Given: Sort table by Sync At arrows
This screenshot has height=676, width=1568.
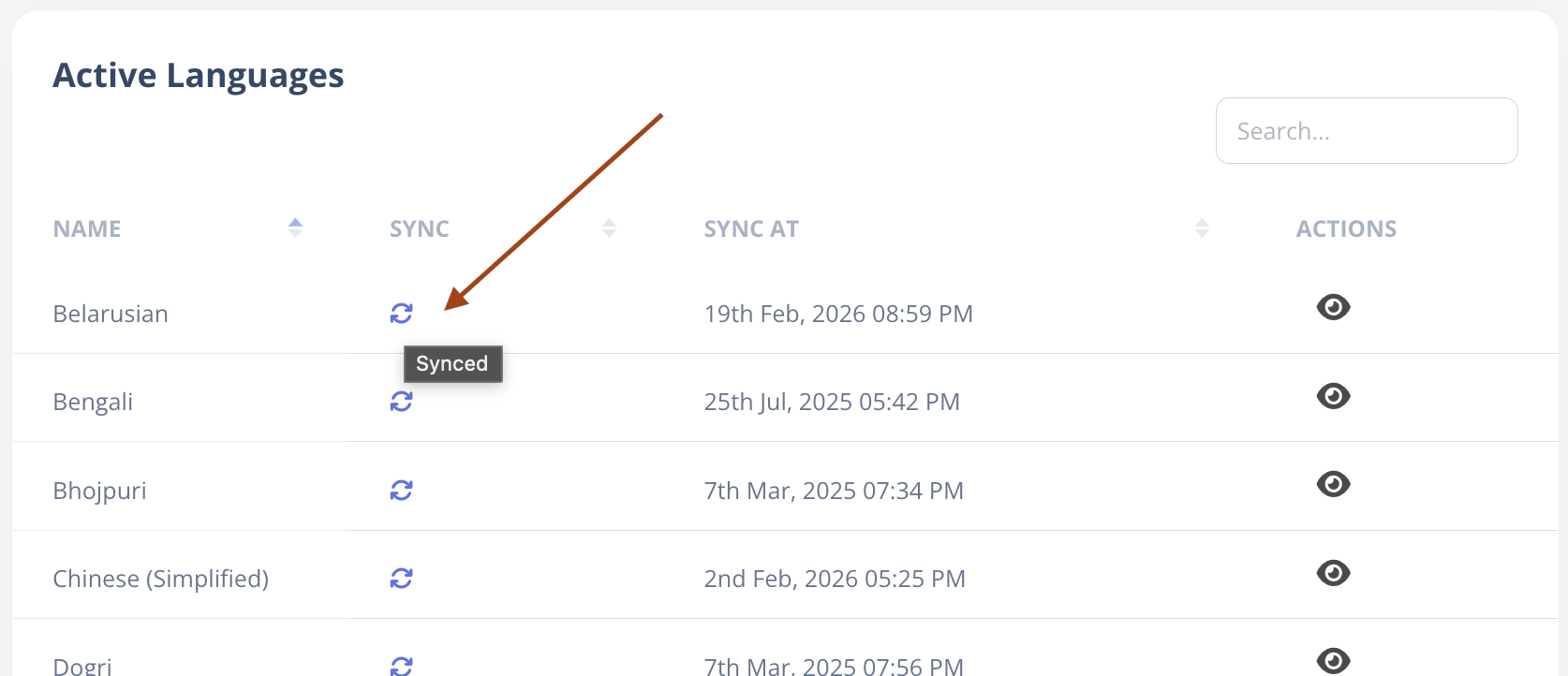Looking at the screenshot, I should [x=1202, y=228].
